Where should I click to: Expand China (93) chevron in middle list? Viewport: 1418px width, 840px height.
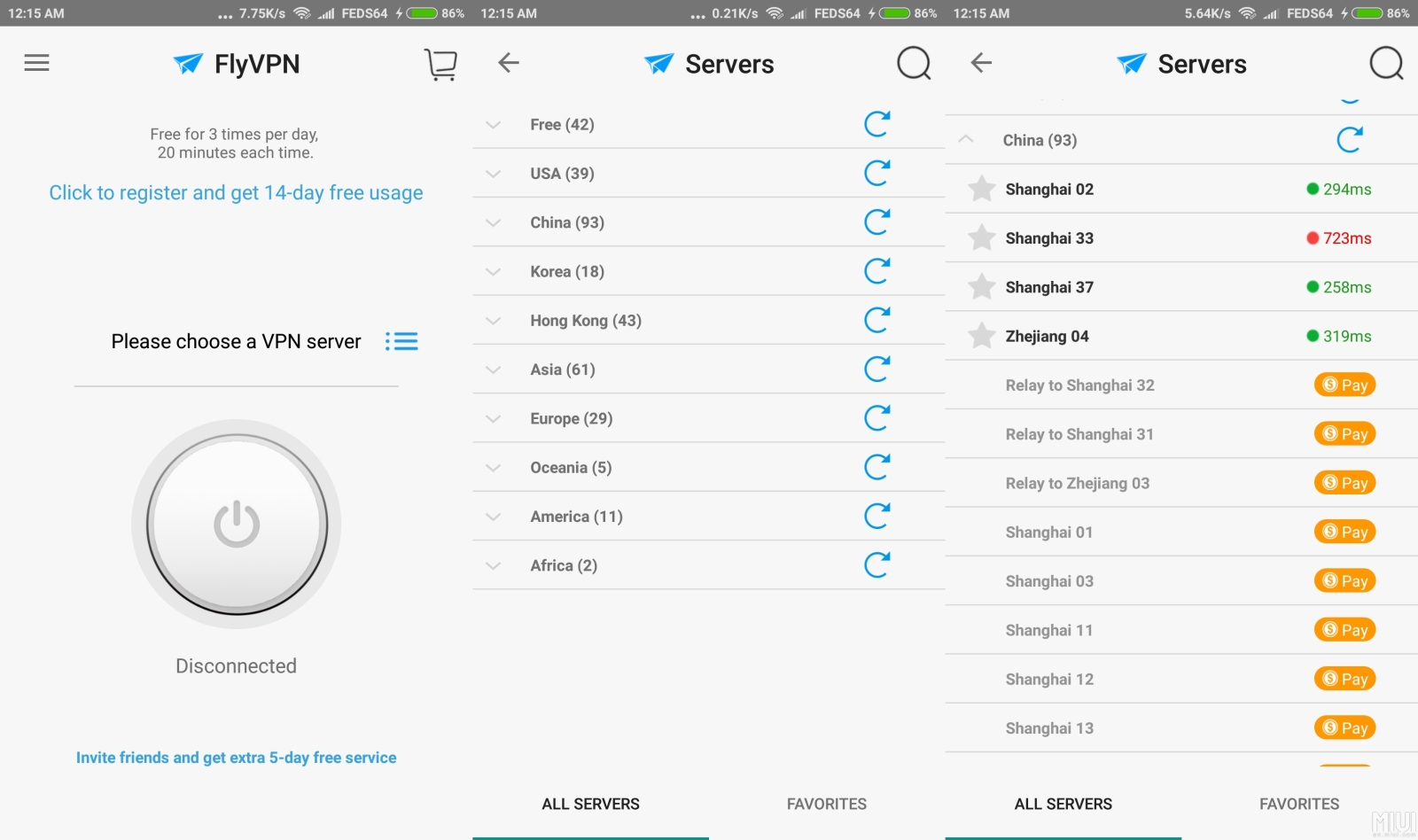494,222
